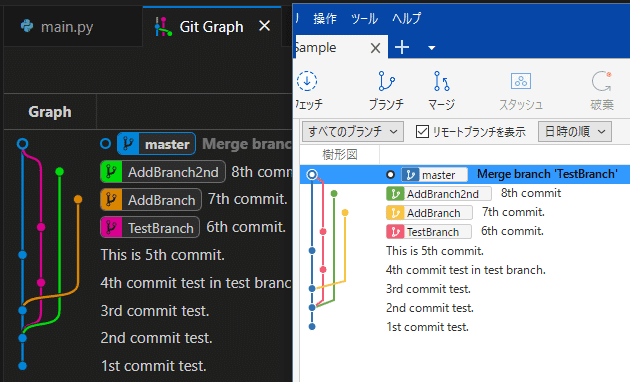Select the 'This is 5th commit.' row in Sourcetree

(464, 251)
